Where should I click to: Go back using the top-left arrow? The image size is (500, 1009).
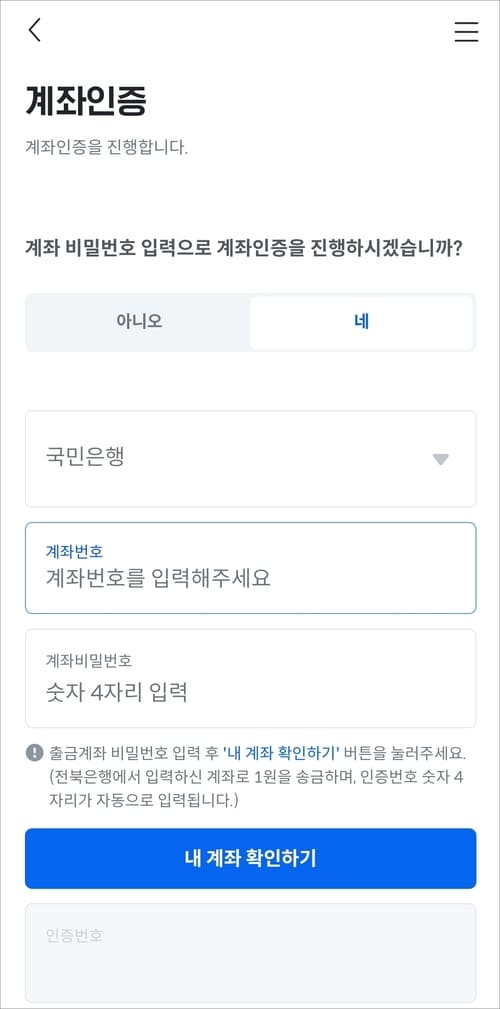(x=35, y=30)
